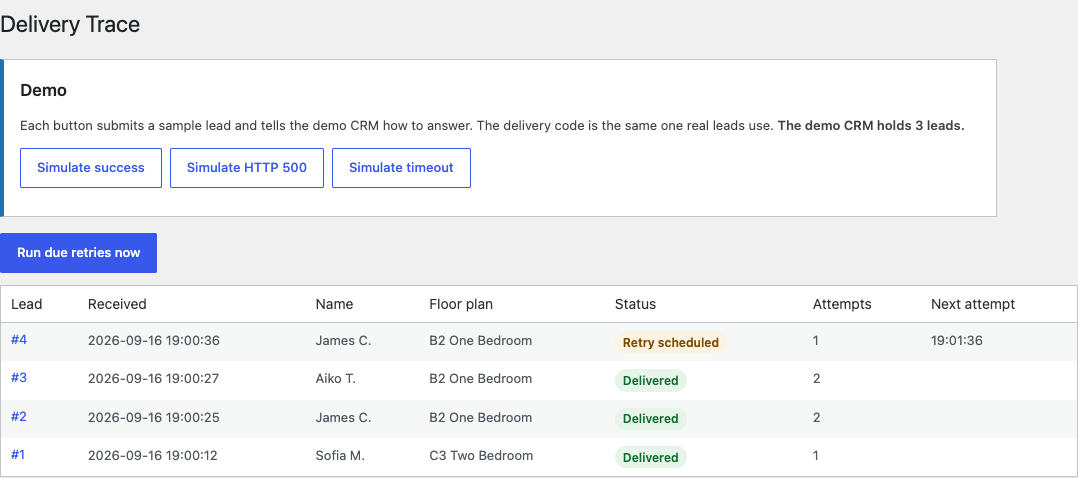Select name James C. in lead #4 row
Screen dimensions: 1078x478
344,340
